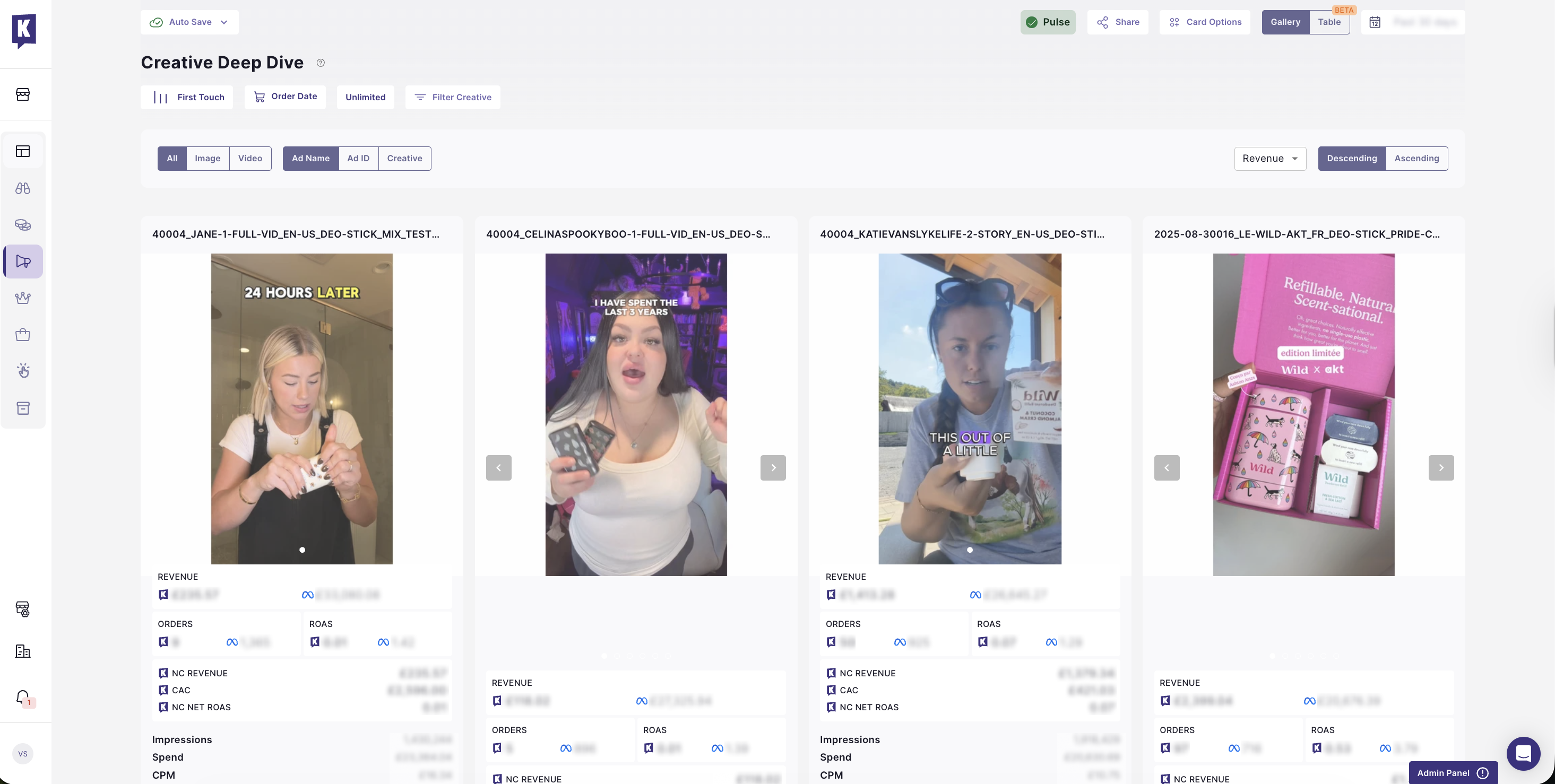Open the Filter Creative button
1555x784 pixels.
click(453, 97)
